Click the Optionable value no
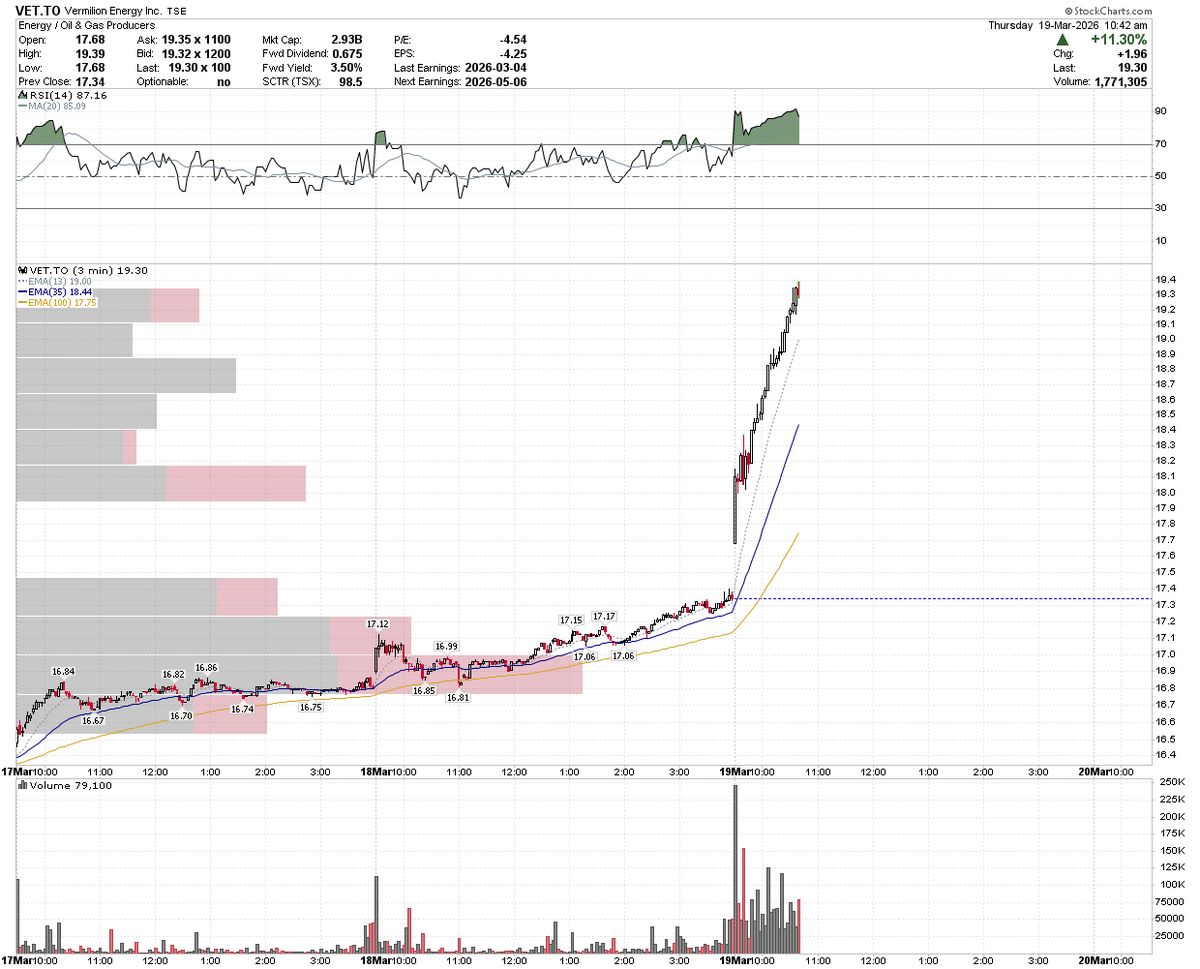 coord(223,81)
